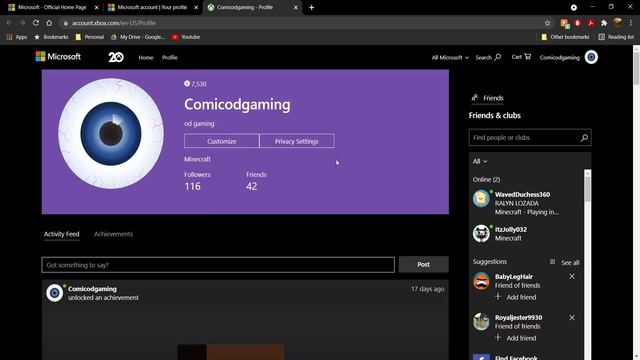Expand the All Microsoft dropdown
640x360 pixels.
click(450, 58)
